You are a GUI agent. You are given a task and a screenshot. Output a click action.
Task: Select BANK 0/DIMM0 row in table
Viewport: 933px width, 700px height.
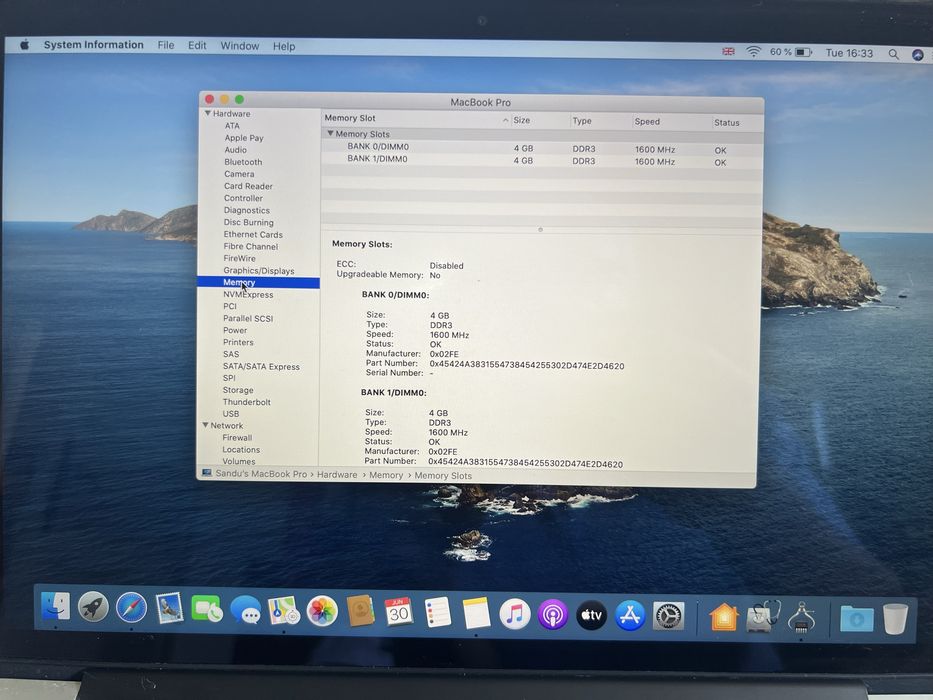[x=542, y=148]
